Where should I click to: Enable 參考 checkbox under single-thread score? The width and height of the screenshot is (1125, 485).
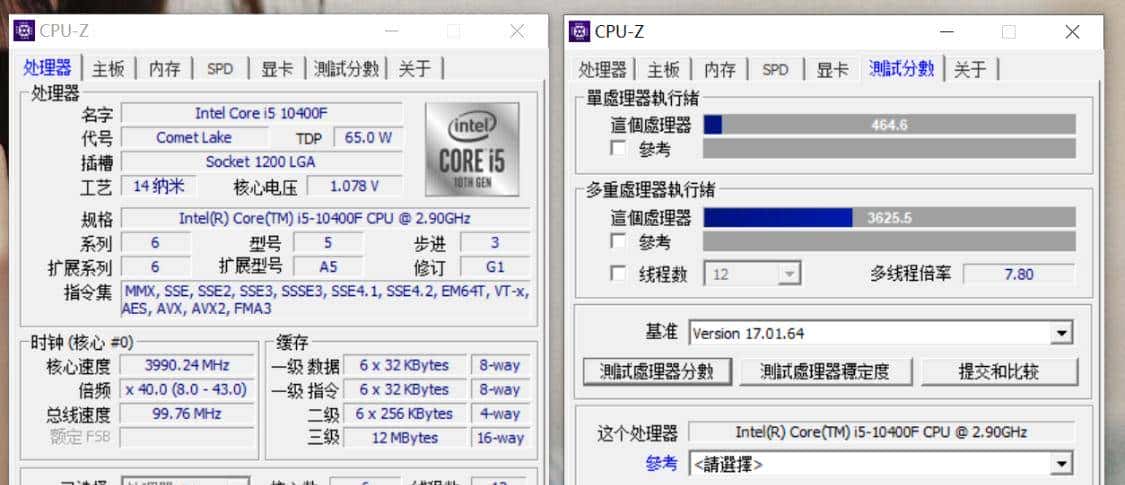pos(618,149)
